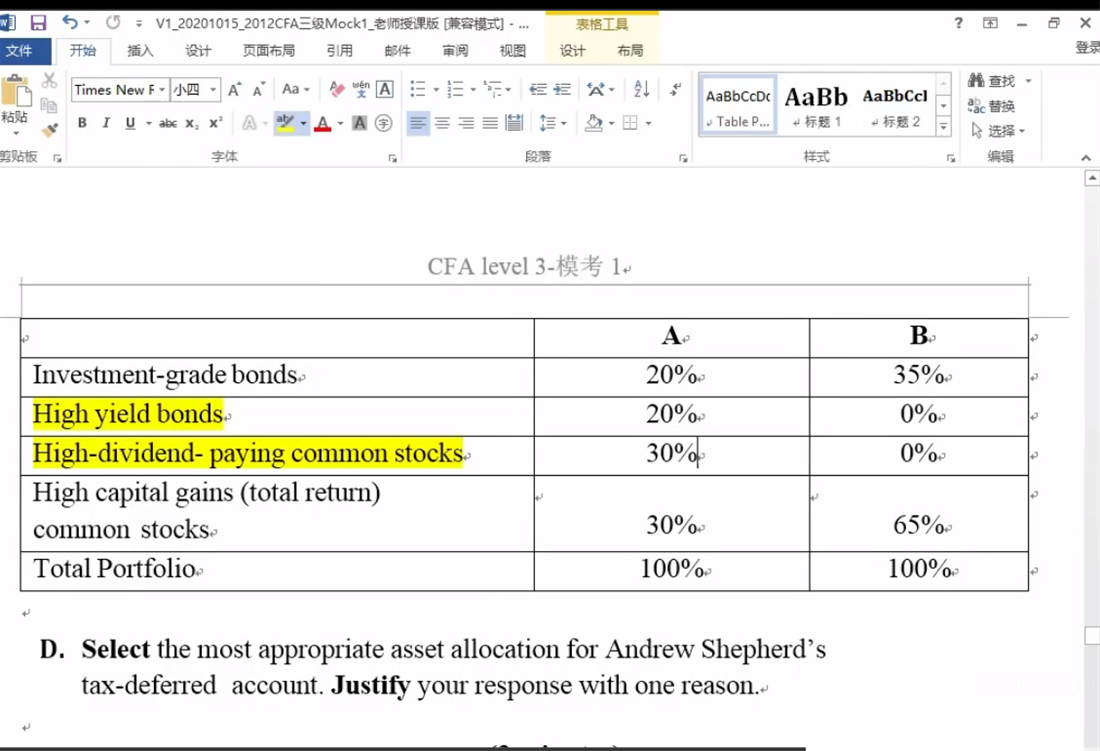
Task: Click the 替换 (Replace) button
Action: 992,106
